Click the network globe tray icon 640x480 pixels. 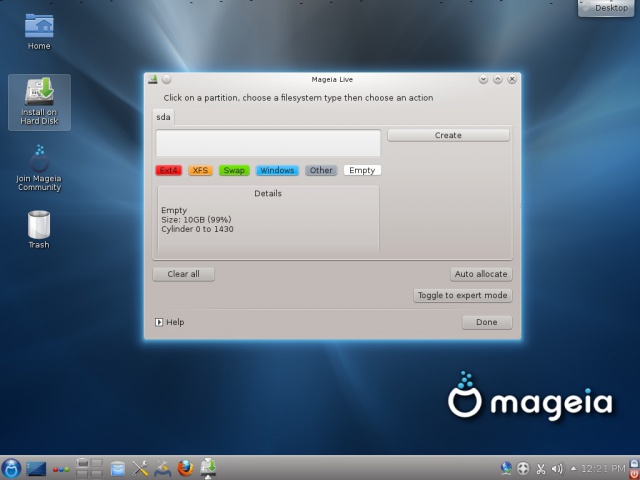click(x=506, y=468)
